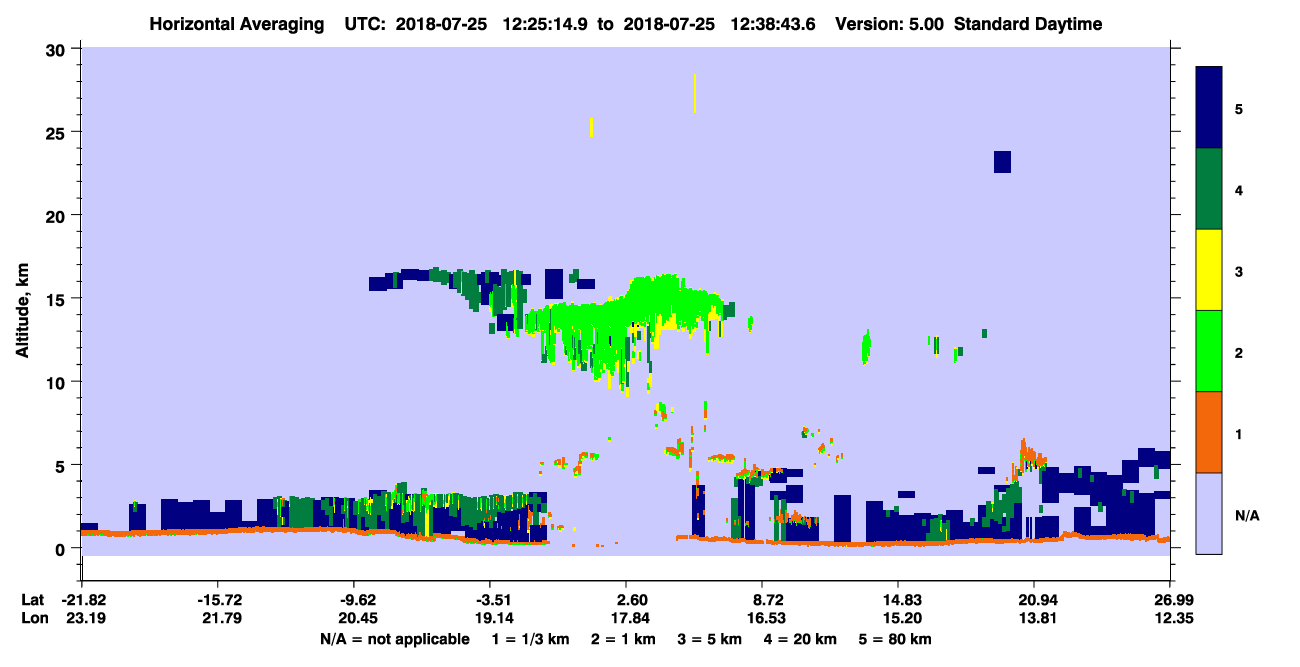
Task: Click the tall yellow streak near 27 km altitude
Action: (x=694, y=93)
